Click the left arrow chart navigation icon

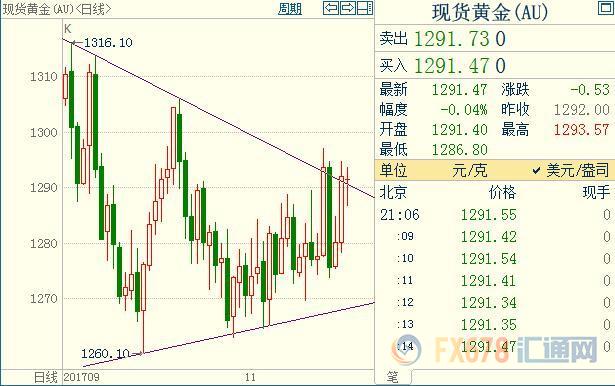pyautogui.click(x=331, y=8)
